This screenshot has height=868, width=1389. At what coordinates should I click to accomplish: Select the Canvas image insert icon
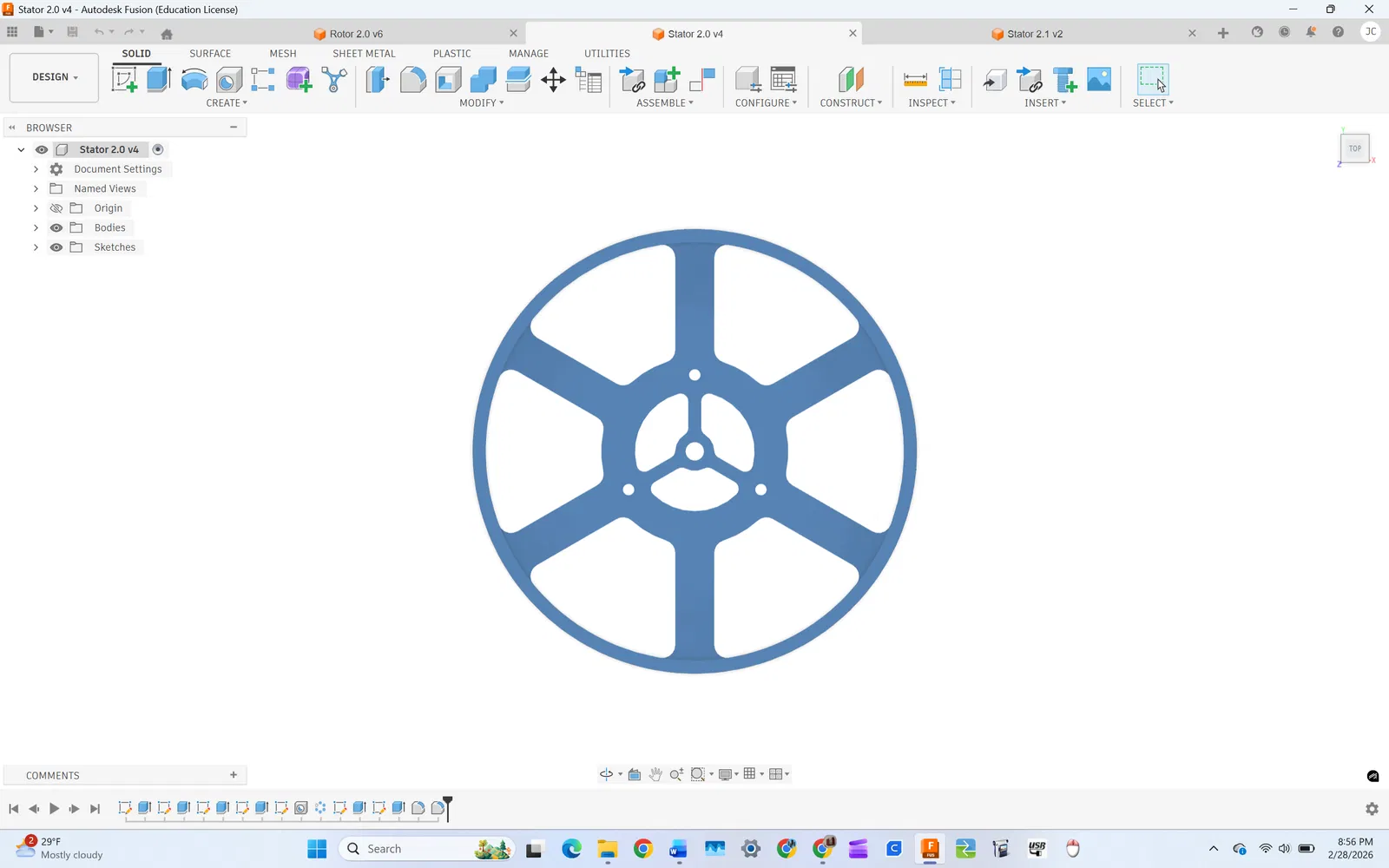click(1099, 80)
